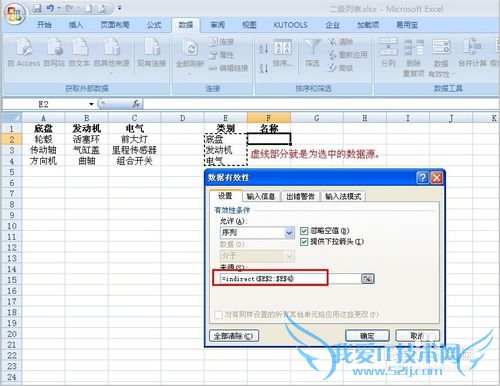Click the insert function fx button

coord(136,104)
